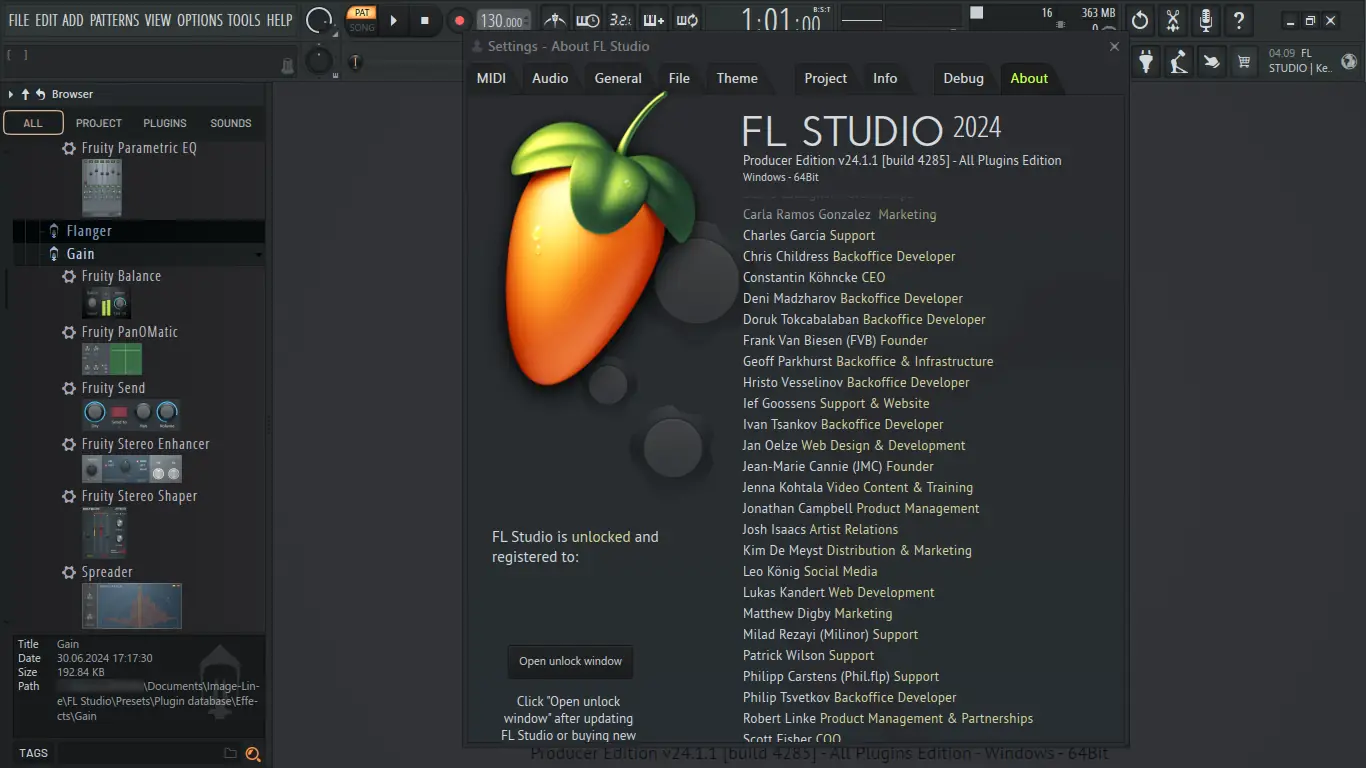Toggle wait-for-input before recording icon

coord(587,20)
